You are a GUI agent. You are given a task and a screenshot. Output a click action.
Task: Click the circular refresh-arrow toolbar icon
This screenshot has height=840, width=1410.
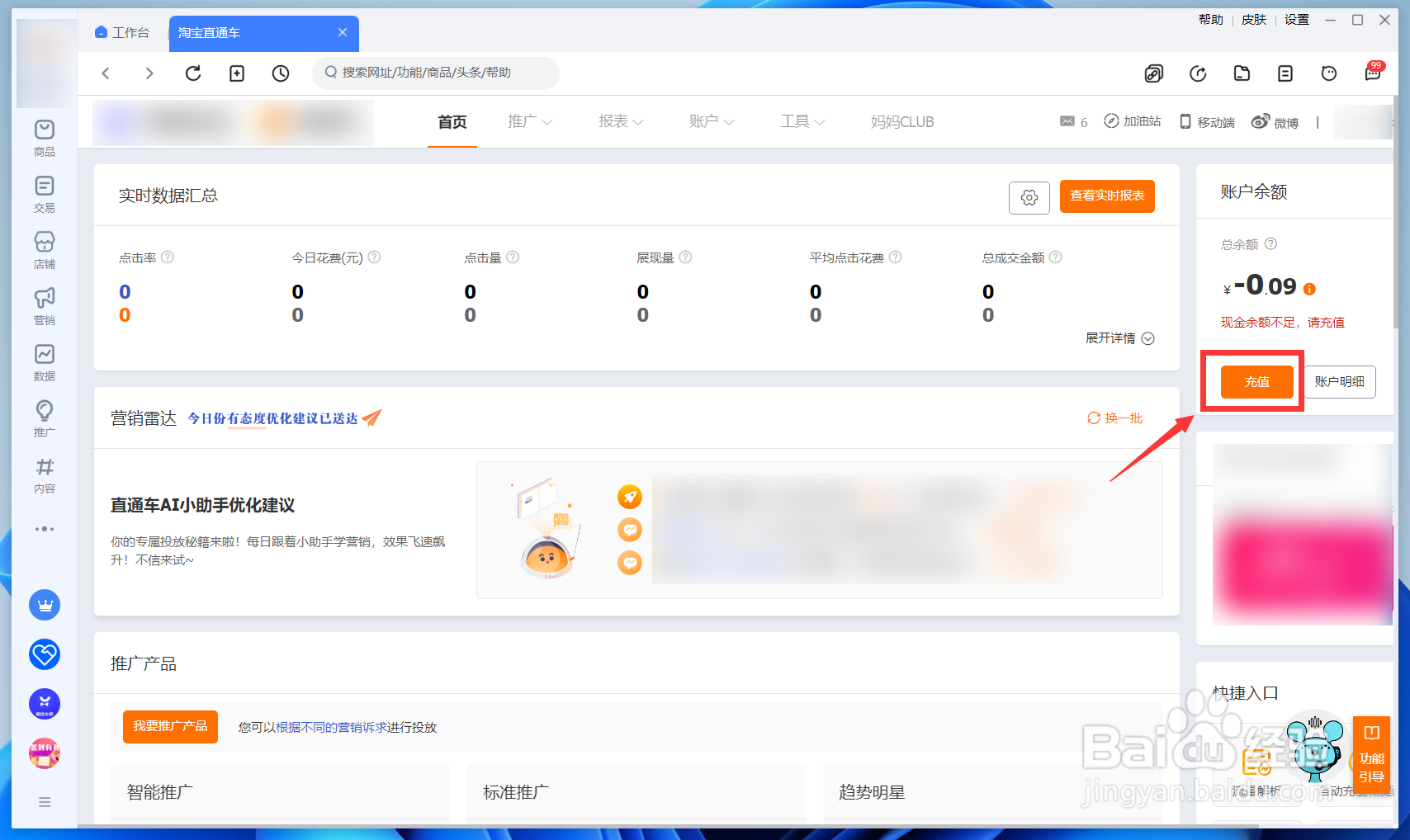coord(1198,73)
